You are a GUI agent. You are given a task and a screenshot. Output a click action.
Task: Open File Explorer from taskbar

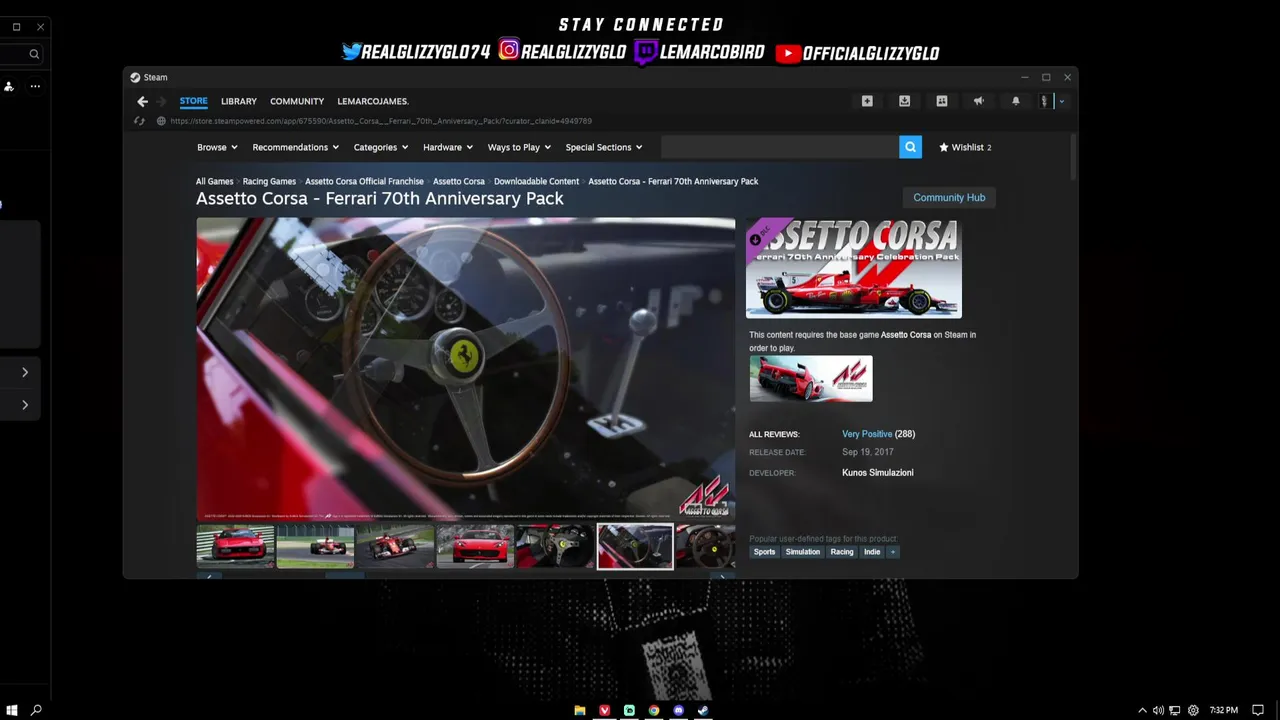point(580,710)
